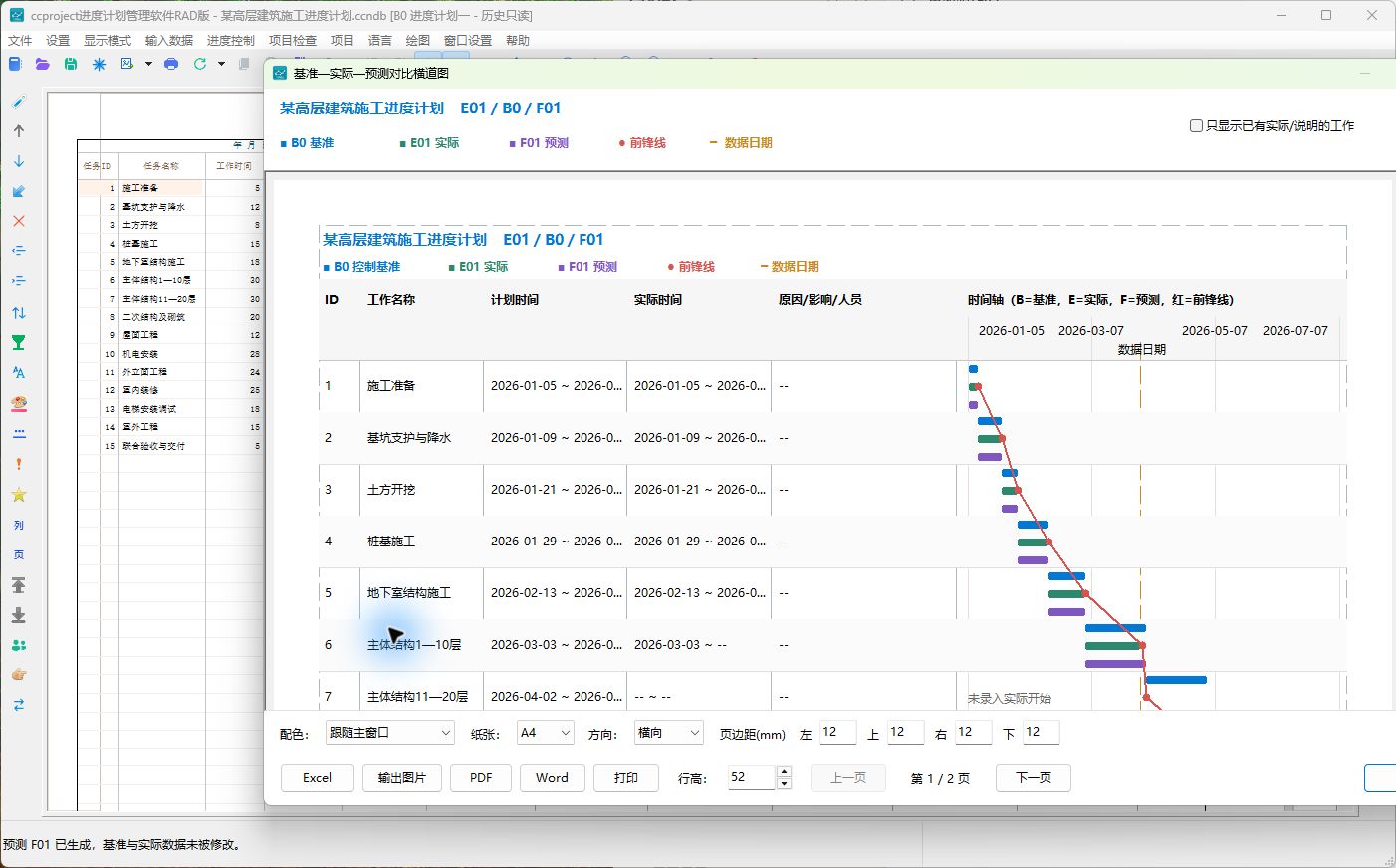Viewport: 1396px width, 868px height.
Task: Click the 左 margin input field
Action: [x=838, y=733]
